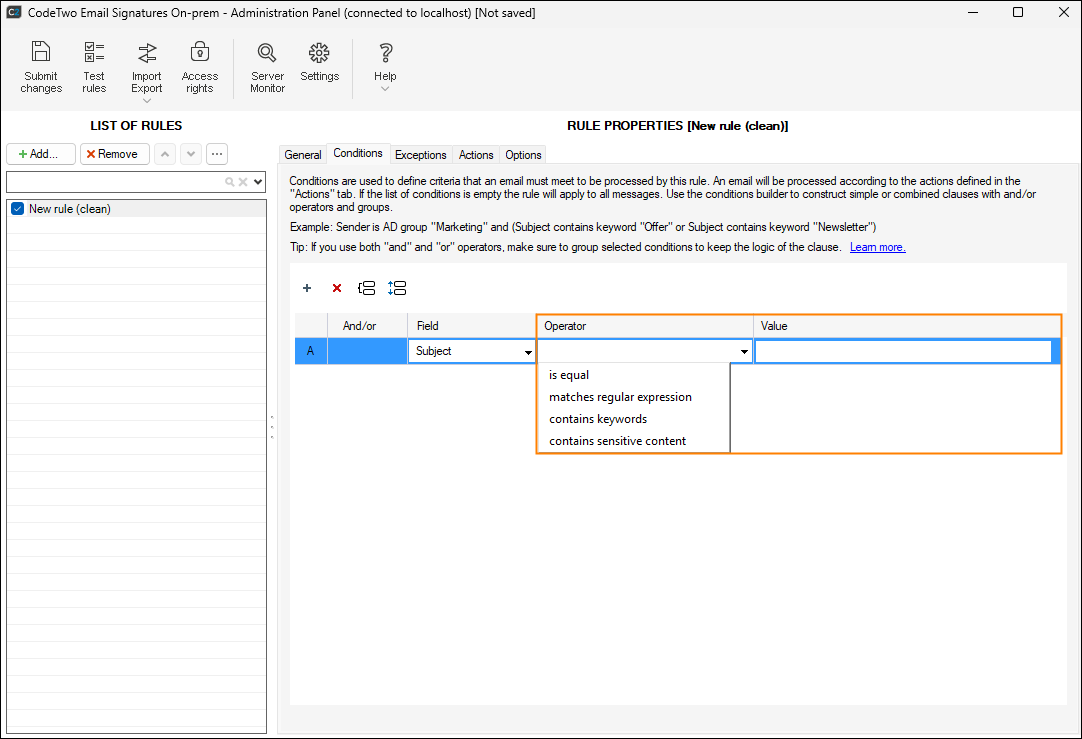Screen dimensions: 1082x739
Task: Switch to the Exceptions tab
Action: [420, 155]
